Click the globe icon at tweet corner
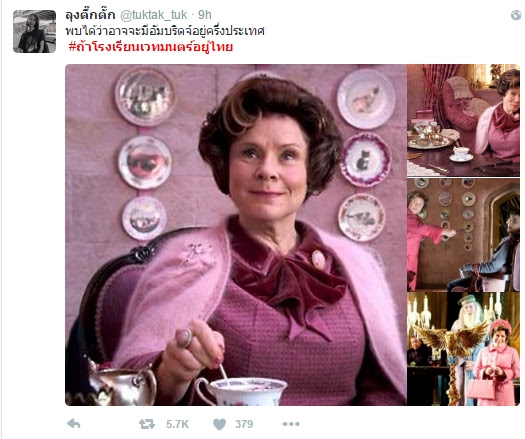The width and height of the screenshot is (525, 439). tap(516, 15)
